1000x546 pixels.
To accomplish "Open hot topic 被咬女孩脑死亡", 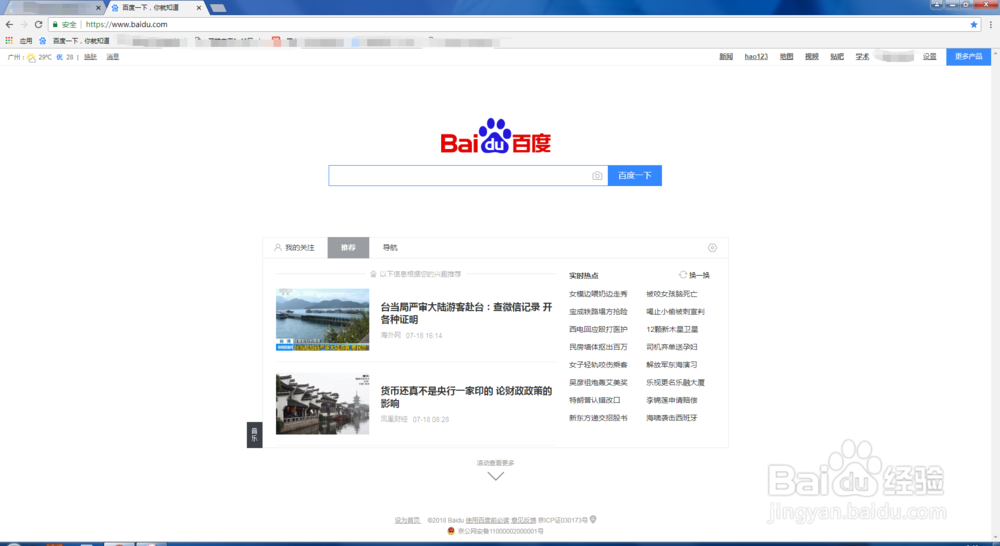I will [672, 294].
